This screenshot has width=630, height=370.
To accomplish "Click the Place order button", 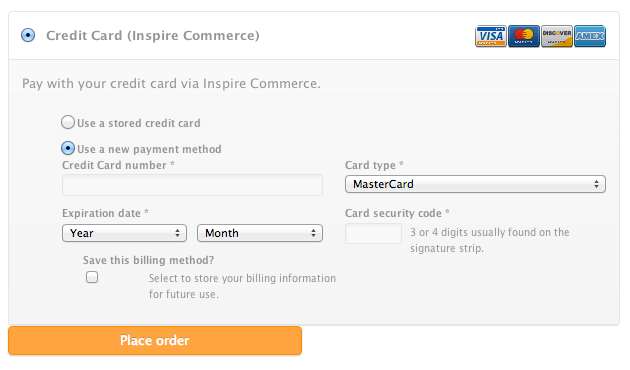I will pyautogui.click(x=155, y=340).
